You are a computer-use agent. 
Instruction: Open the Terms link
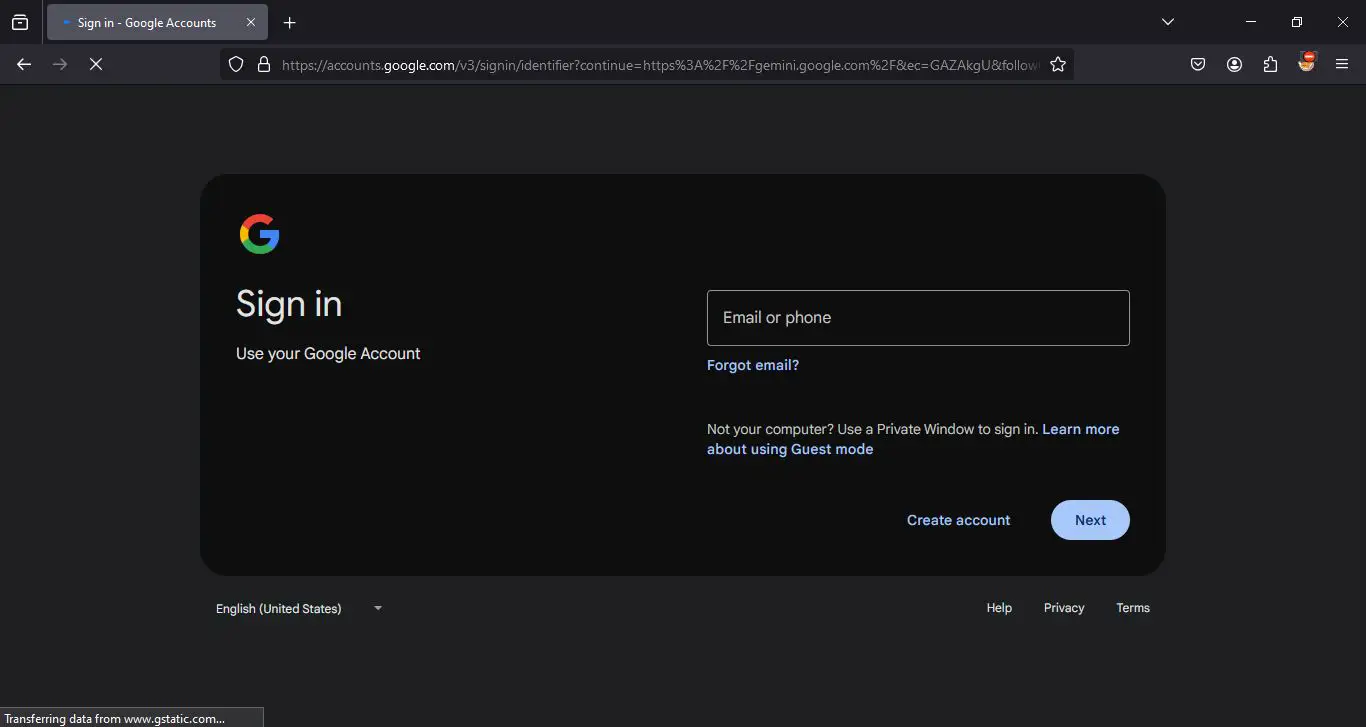point(1133,608)
